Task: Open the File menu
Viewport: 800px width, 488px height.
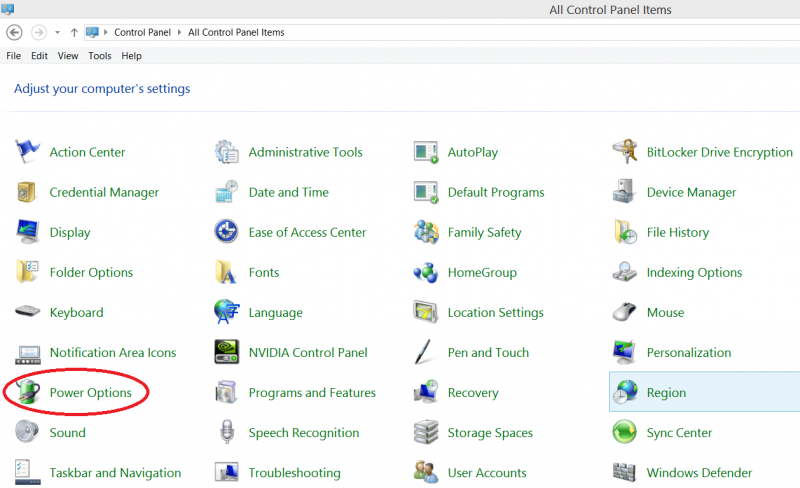Action: 13,56
